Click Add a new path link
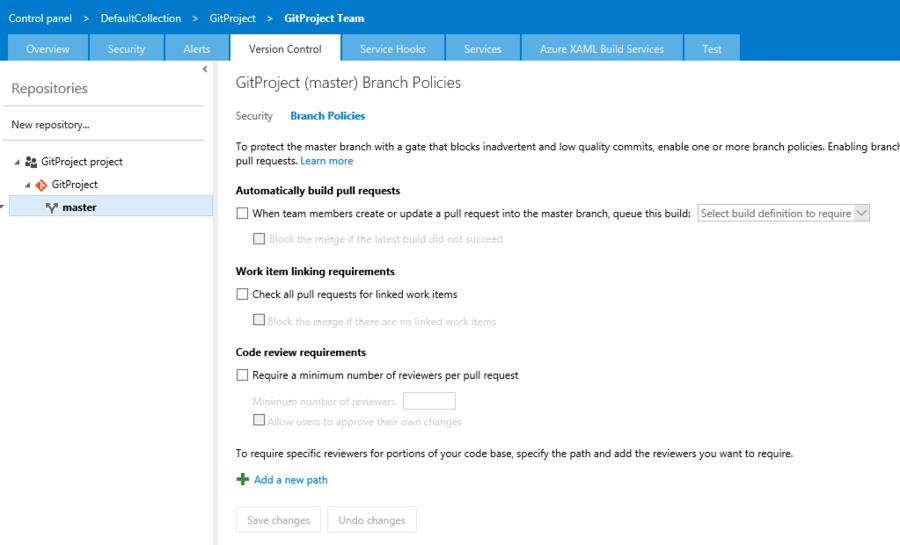This screenshot has width=900, height=545. point(291,480)
